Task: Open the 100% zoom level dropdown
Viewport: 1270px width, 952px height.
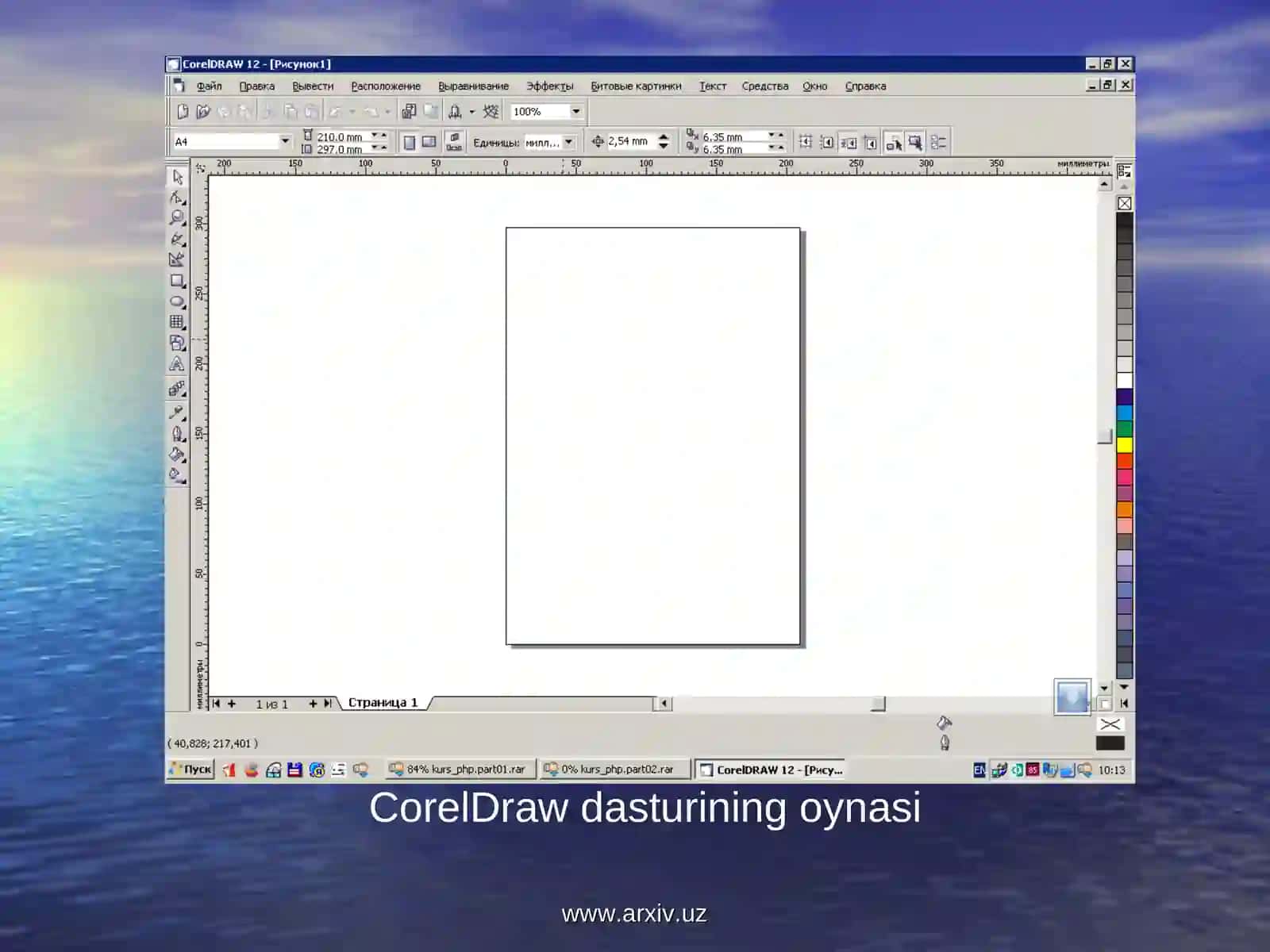Action: (x=576, y=112)
